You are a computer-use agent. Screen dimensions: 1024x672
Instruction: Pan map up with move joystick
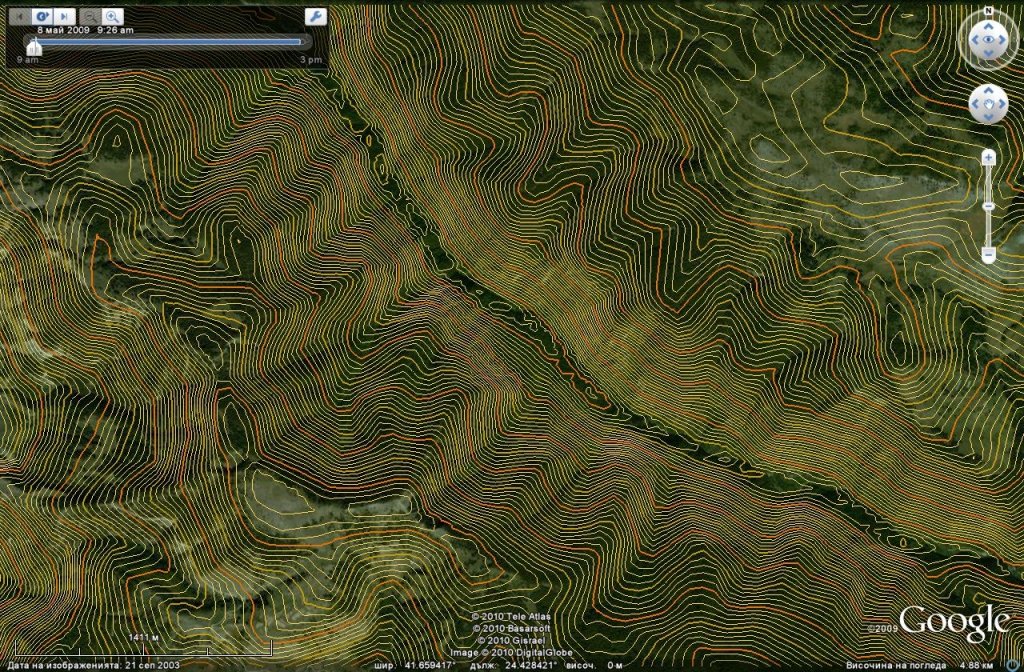(988, 92)
